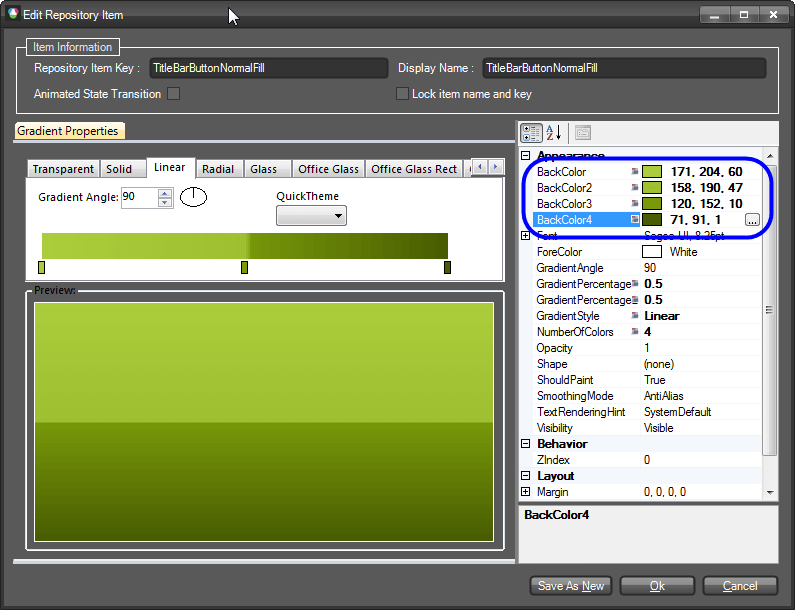Click the Categorized view icon in property grid
Screen dimensions: 795x610
tap(531, 132)
